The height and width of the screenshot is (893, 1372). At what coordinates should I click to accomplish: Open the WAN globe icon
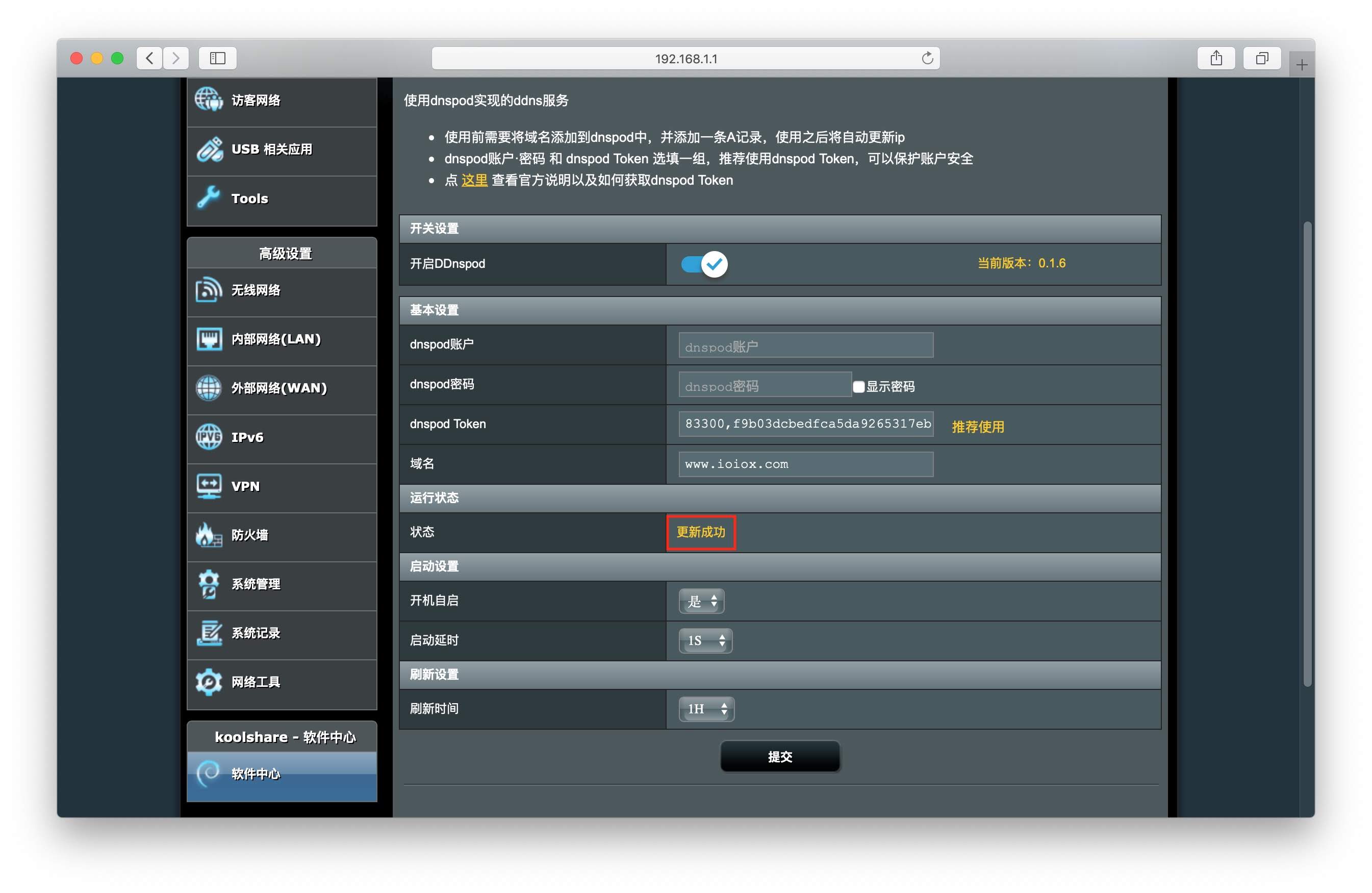point(209,388)
